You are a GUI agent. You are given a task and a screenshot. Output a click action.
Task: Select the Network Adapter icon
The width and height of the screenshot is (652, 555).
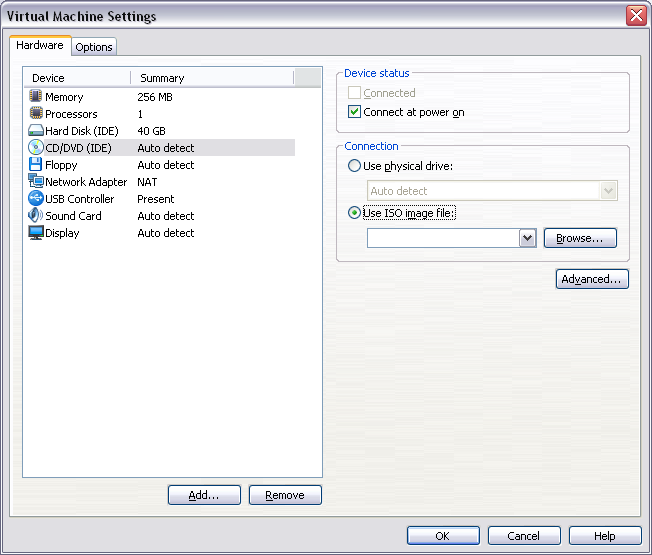point(36,181)
